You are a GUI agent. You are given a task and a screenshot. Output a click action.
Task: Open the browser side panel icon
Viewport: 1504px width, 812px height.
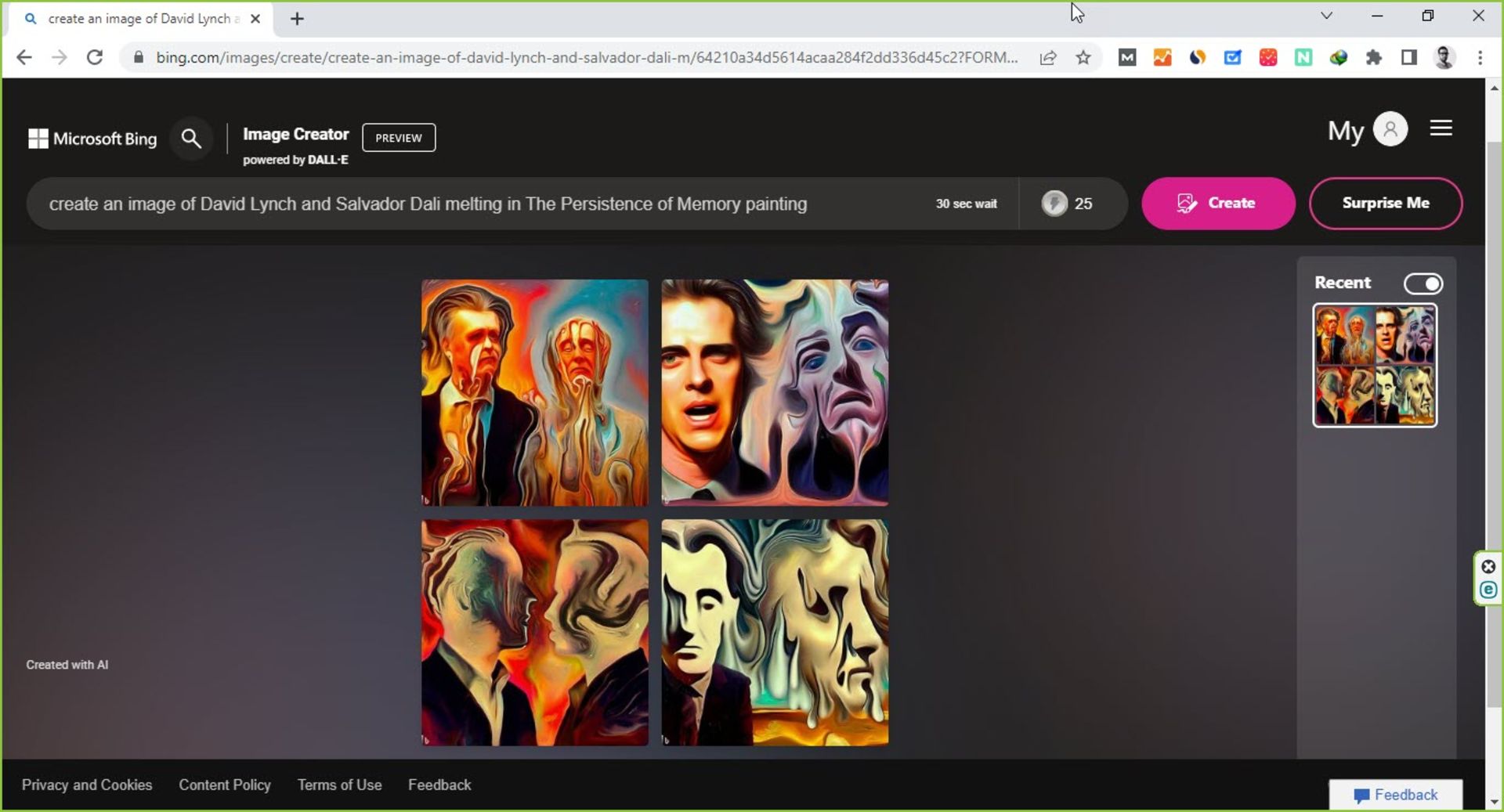[x=1408, y=57]
